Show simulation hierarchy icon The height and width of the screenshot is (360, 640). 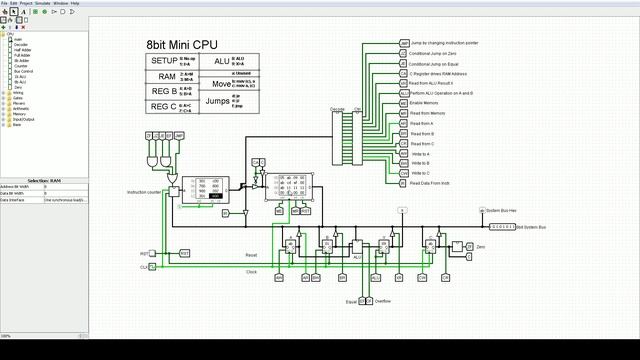[x=11, y=20]
